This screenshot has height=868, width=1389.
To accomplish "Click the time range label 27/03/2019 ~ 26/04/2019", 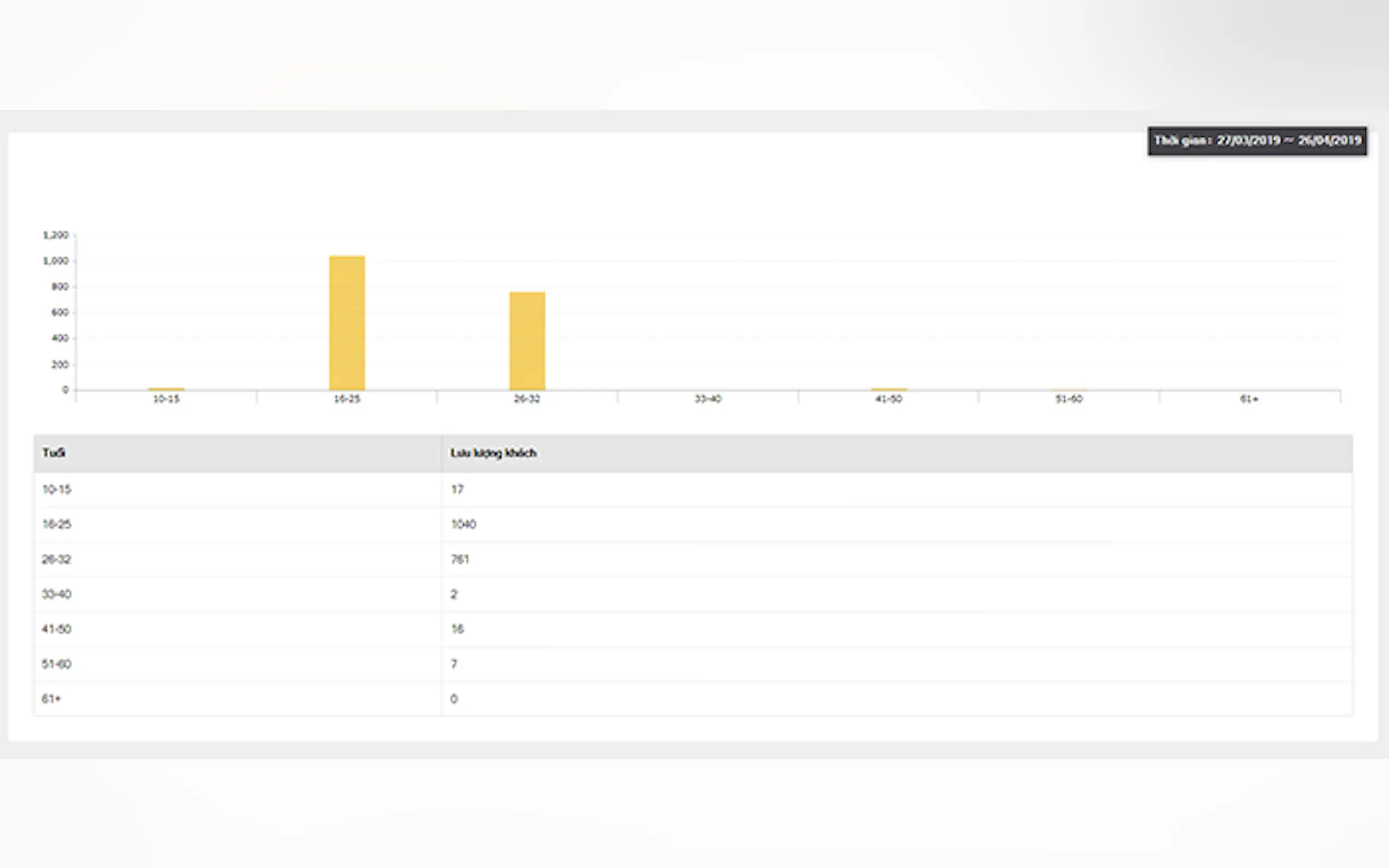I will (x=1257, y=140).
